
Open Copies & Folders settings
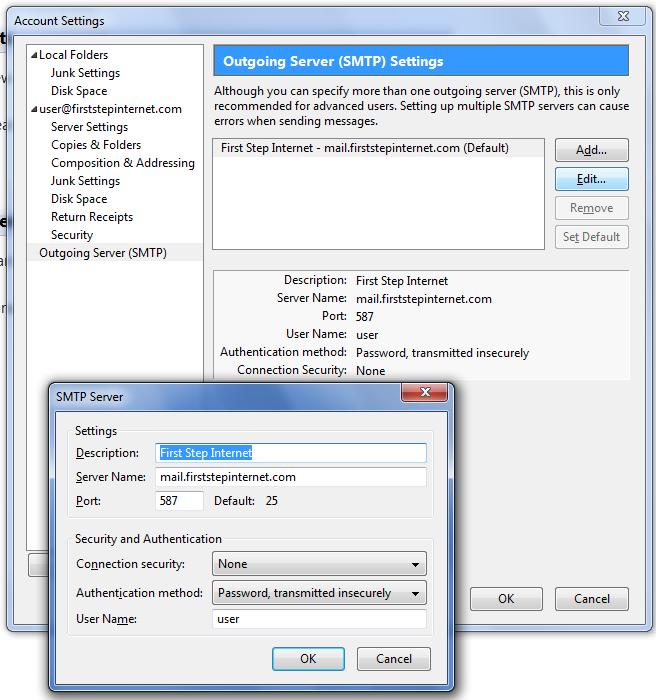96,145
